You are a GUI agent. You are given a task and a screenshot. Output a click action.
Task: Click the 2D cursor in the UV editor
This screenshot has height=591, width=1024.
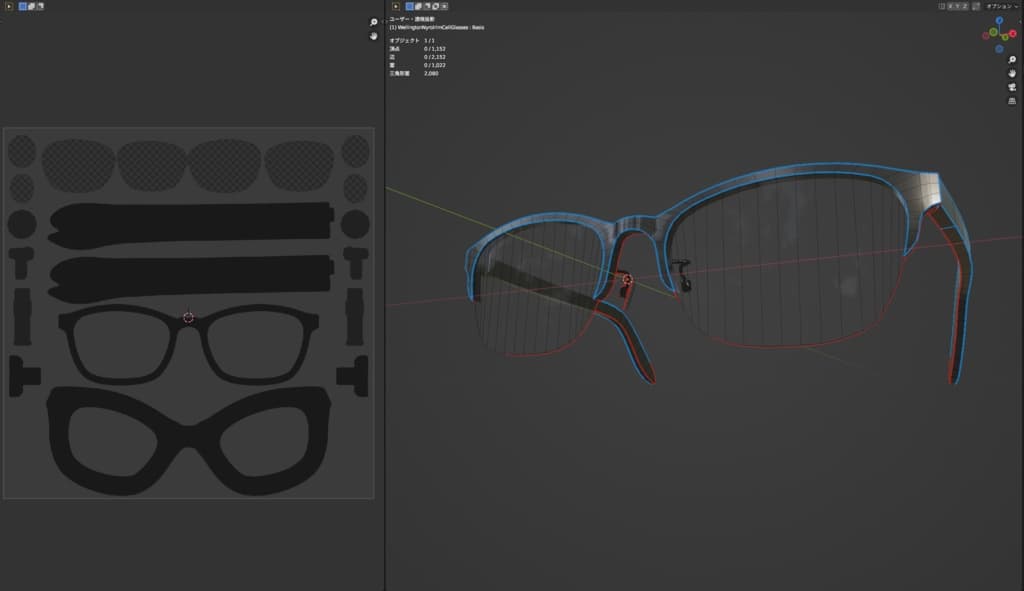tap(188, 317)
